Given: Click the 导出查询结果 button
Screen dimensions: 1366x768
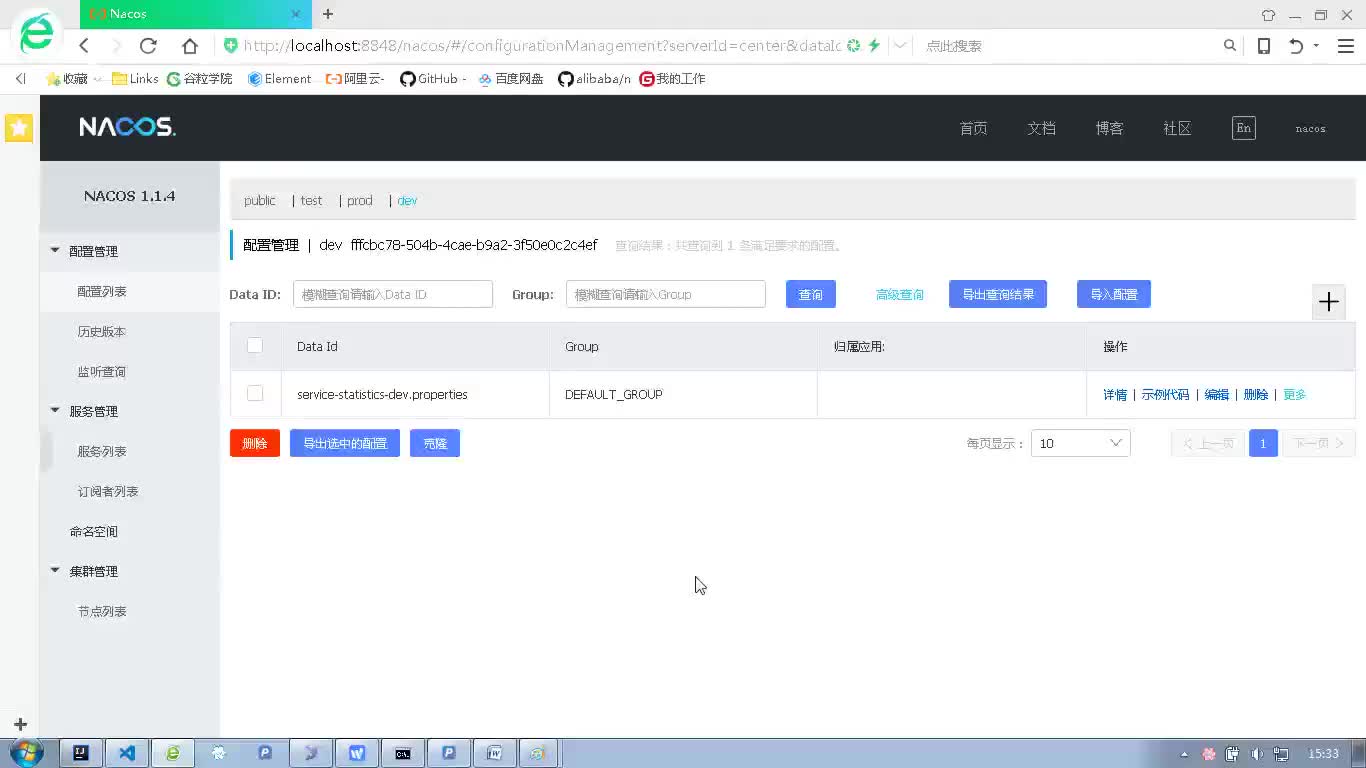Looking at the screenshot, I should [998, 294].
